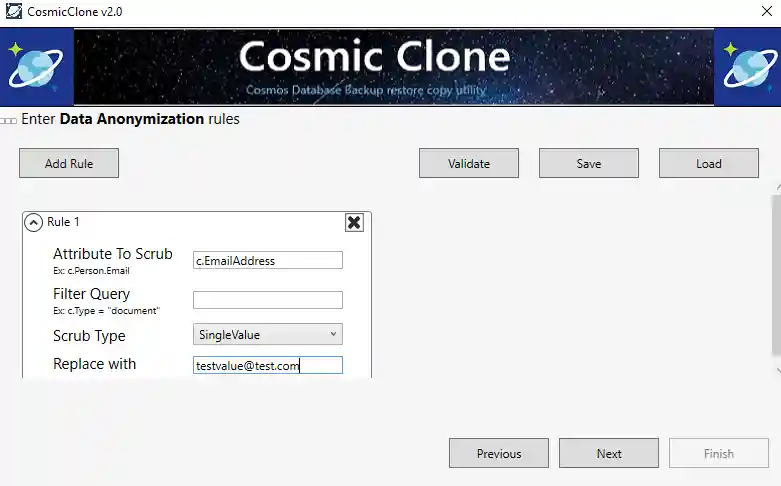Click Save to store the rules
Screen dimensions: 781x486
click(x=589, y=163)
